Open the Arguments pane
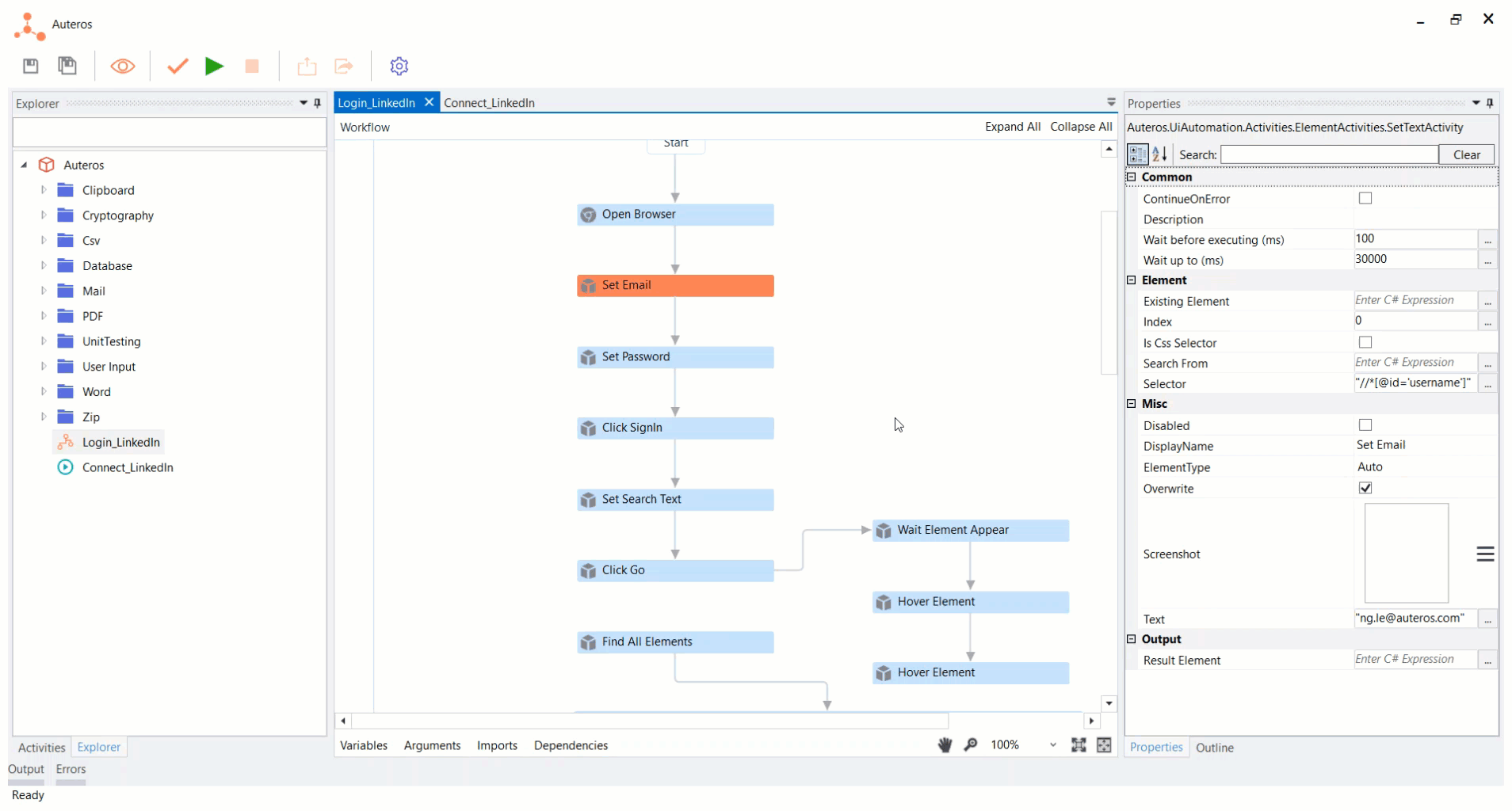 432,745
